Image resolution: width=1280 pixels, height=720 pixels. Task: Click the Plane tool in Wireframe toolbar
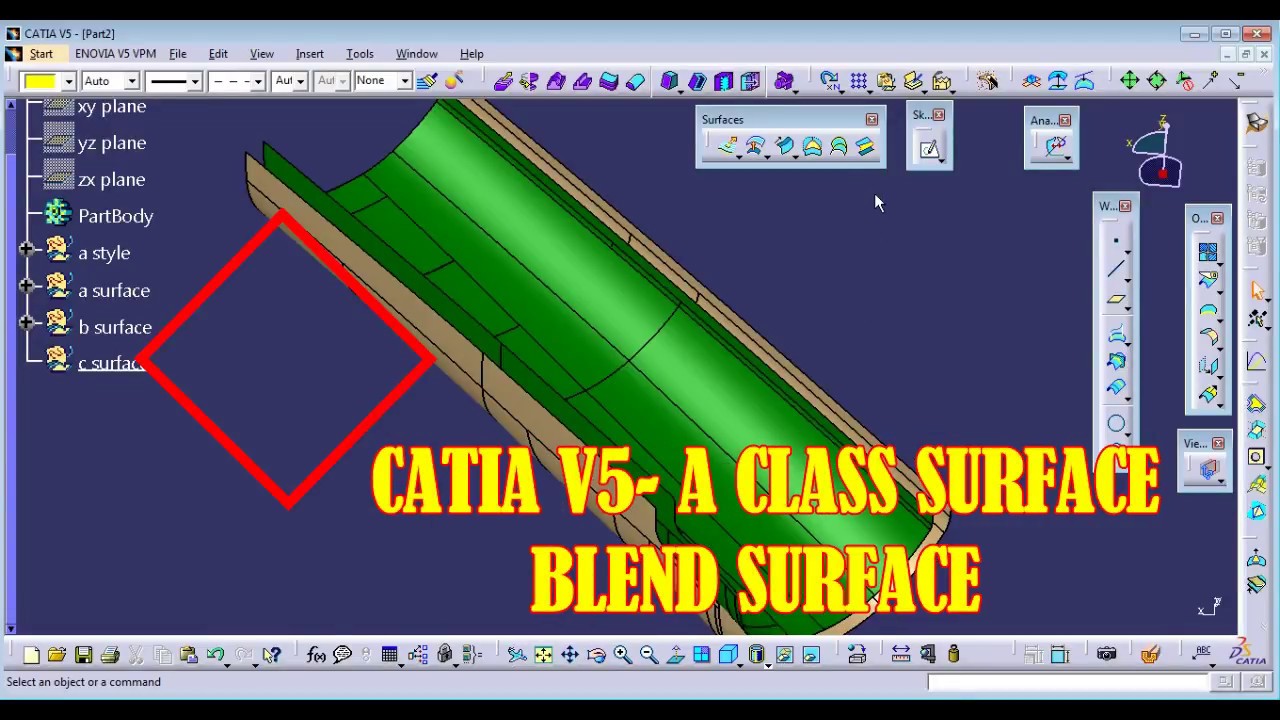[x=1116, y=298]
